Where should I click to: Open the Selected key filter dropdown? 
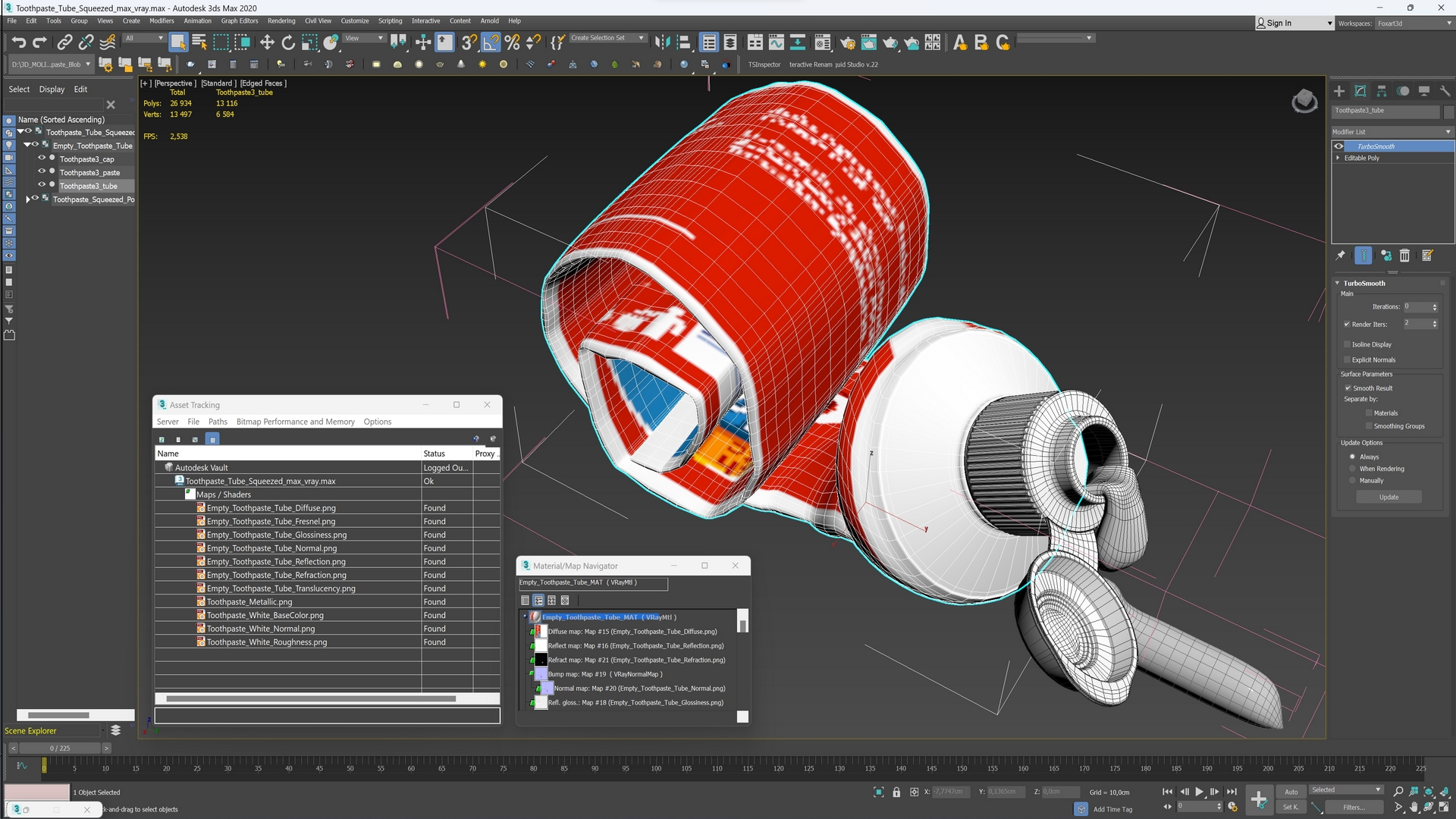tap(1346, 790)
